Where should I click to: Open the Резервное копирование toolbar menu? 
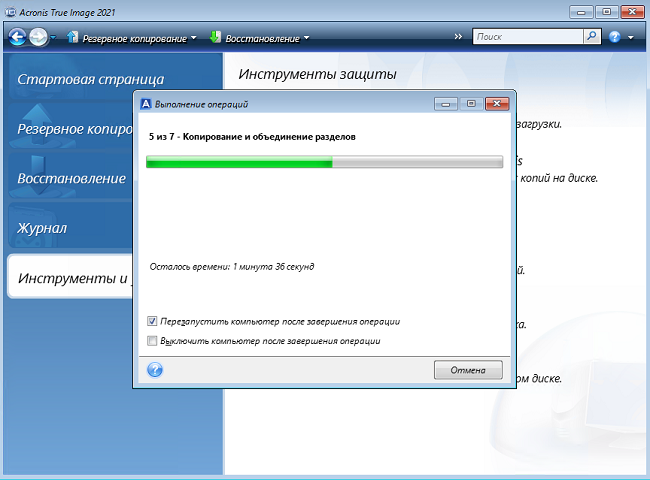point(134,39)
